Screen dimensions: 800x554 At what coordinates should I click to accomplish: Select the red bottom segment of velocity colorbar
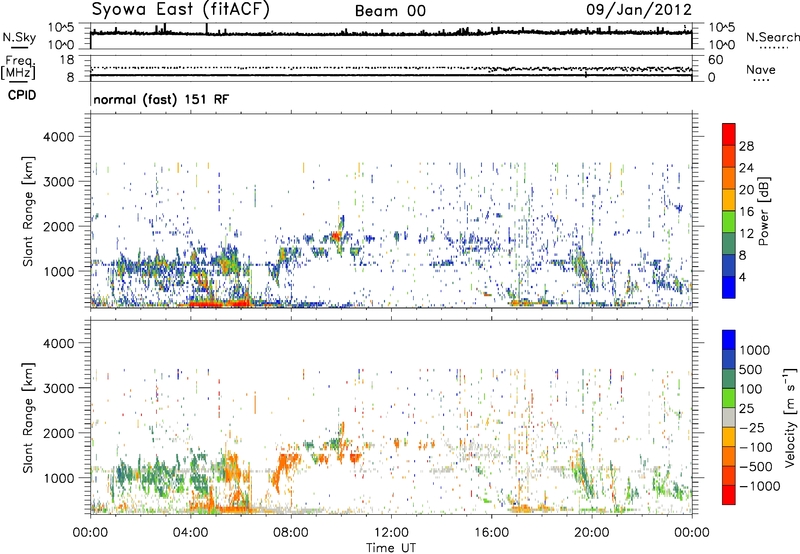click(x=729, y=495)
